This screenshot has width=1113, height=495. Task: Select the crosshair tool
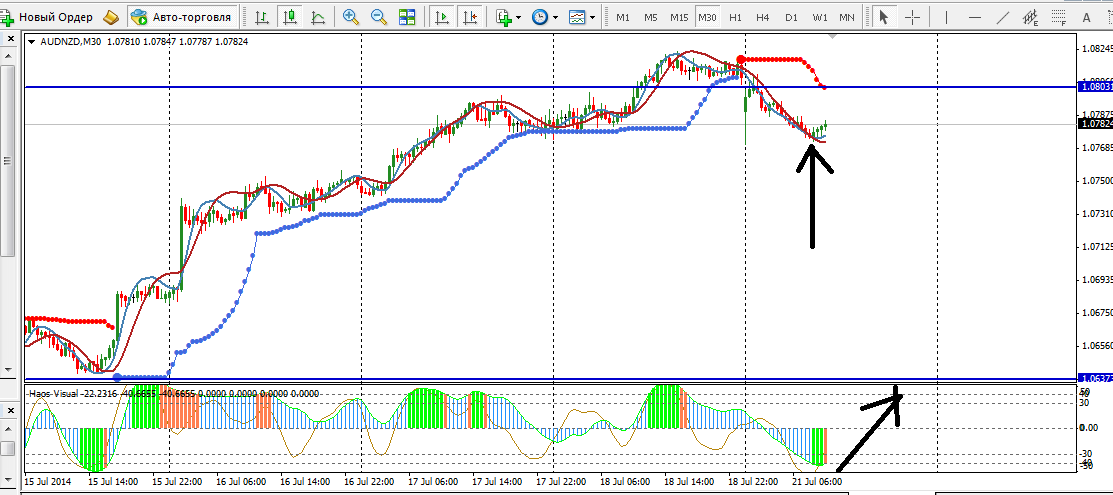pos(912,17)
